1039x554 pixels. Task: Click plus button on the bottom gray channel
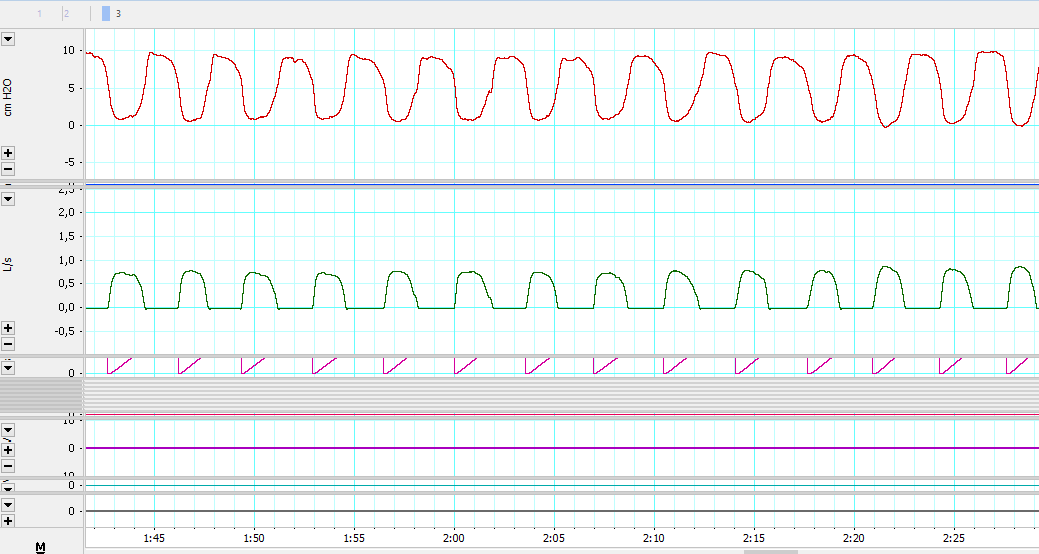[8, 521]
